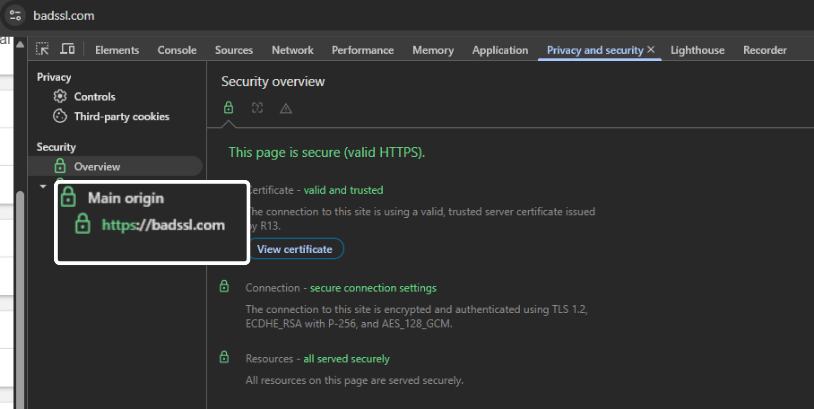
Task: Switch to the Memory tab
Action: pos(433,50)
